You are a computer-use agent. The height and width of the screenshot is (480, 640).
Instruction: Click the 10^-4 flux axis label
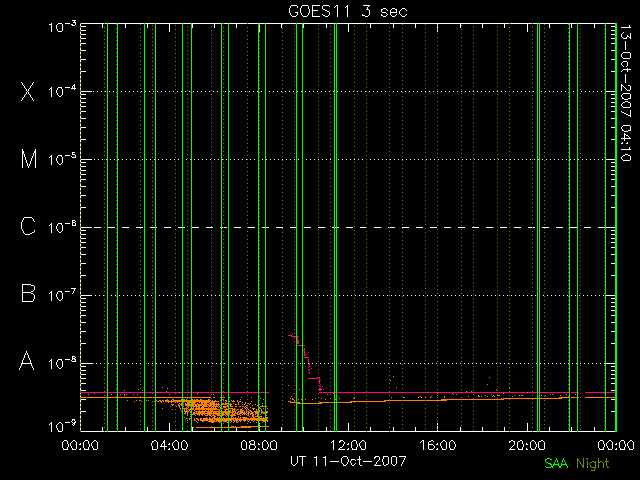point(62,91)
